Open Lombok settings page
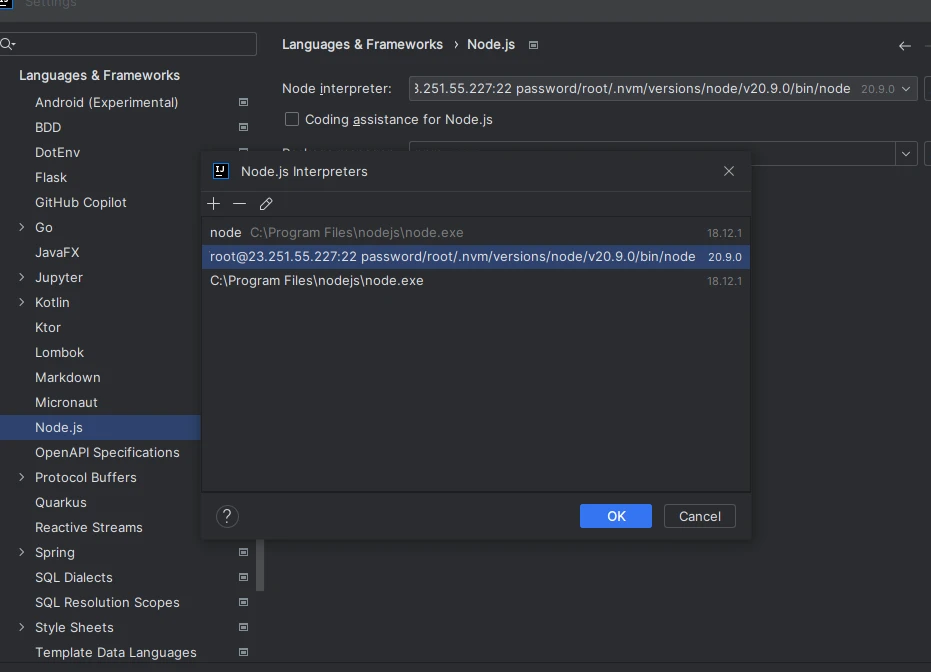Viewport: 931px width, 672px height. [x=59, y=353]
